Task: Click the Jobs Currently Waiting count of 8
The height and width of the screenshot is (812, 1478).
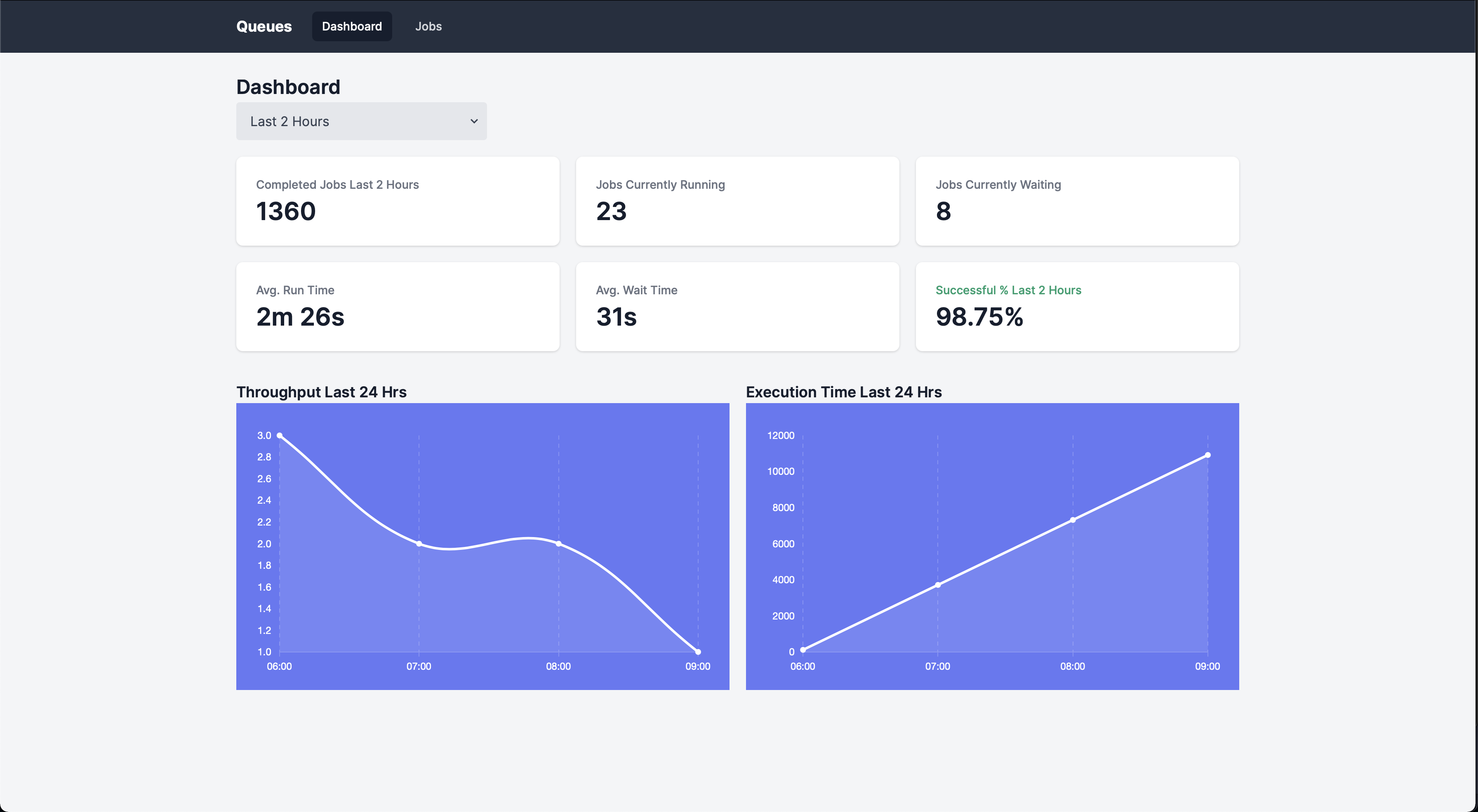Action: point(944,211)
